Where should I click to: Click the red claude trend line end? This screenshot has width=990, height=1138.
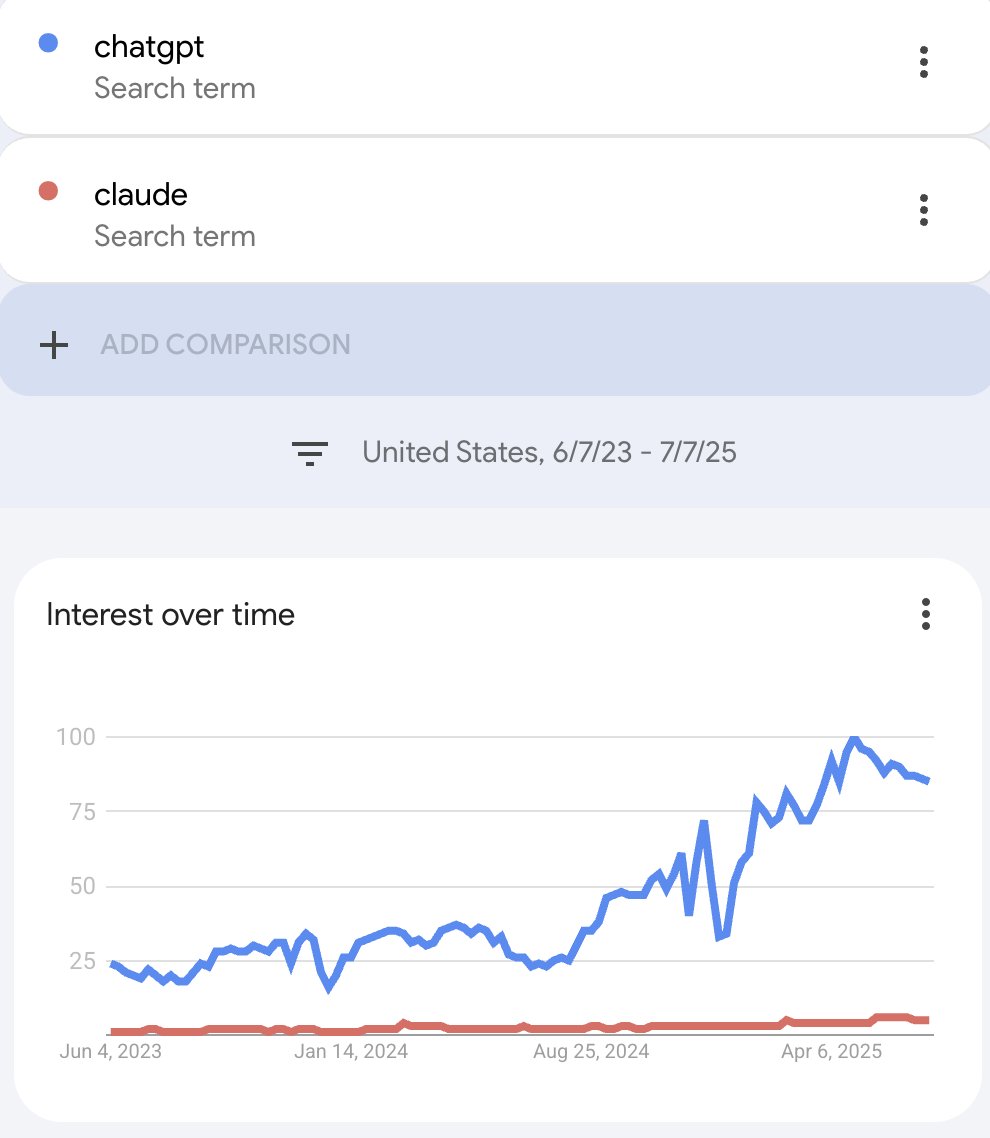tap(925, 1020)
